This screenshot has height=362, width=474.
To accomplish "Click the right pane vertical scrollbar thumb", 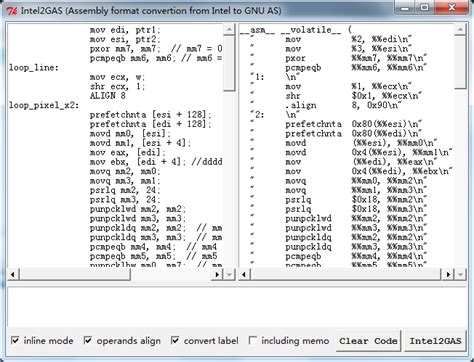I will (x=460, y=61).
